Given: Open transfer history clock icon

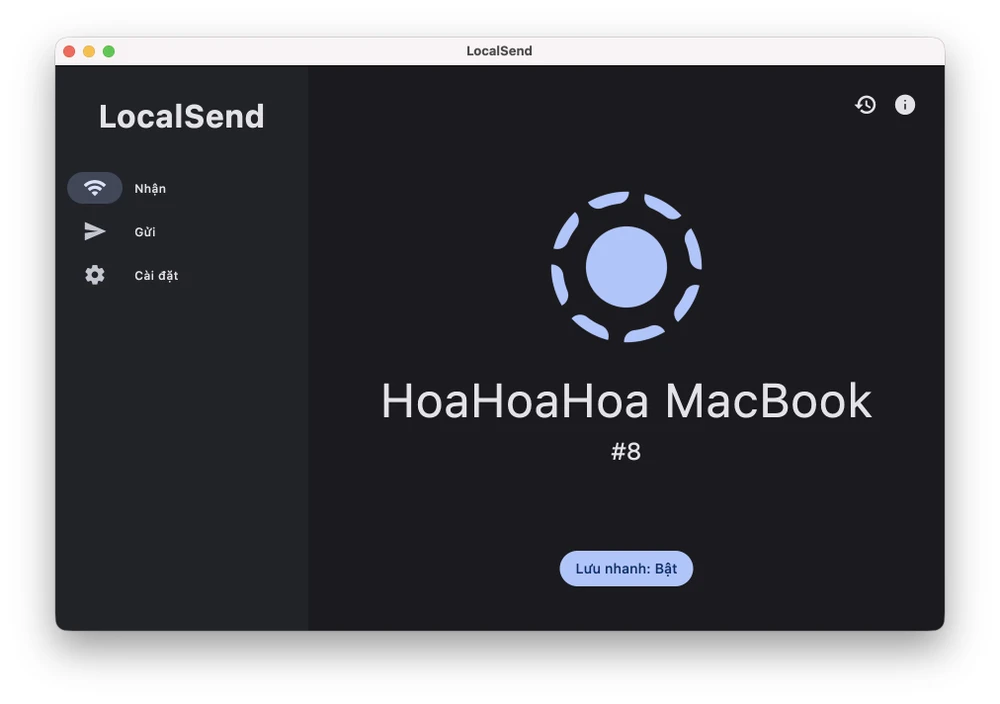Looking at the screenshot, I should pyautogui.click(x=865, y=105).
